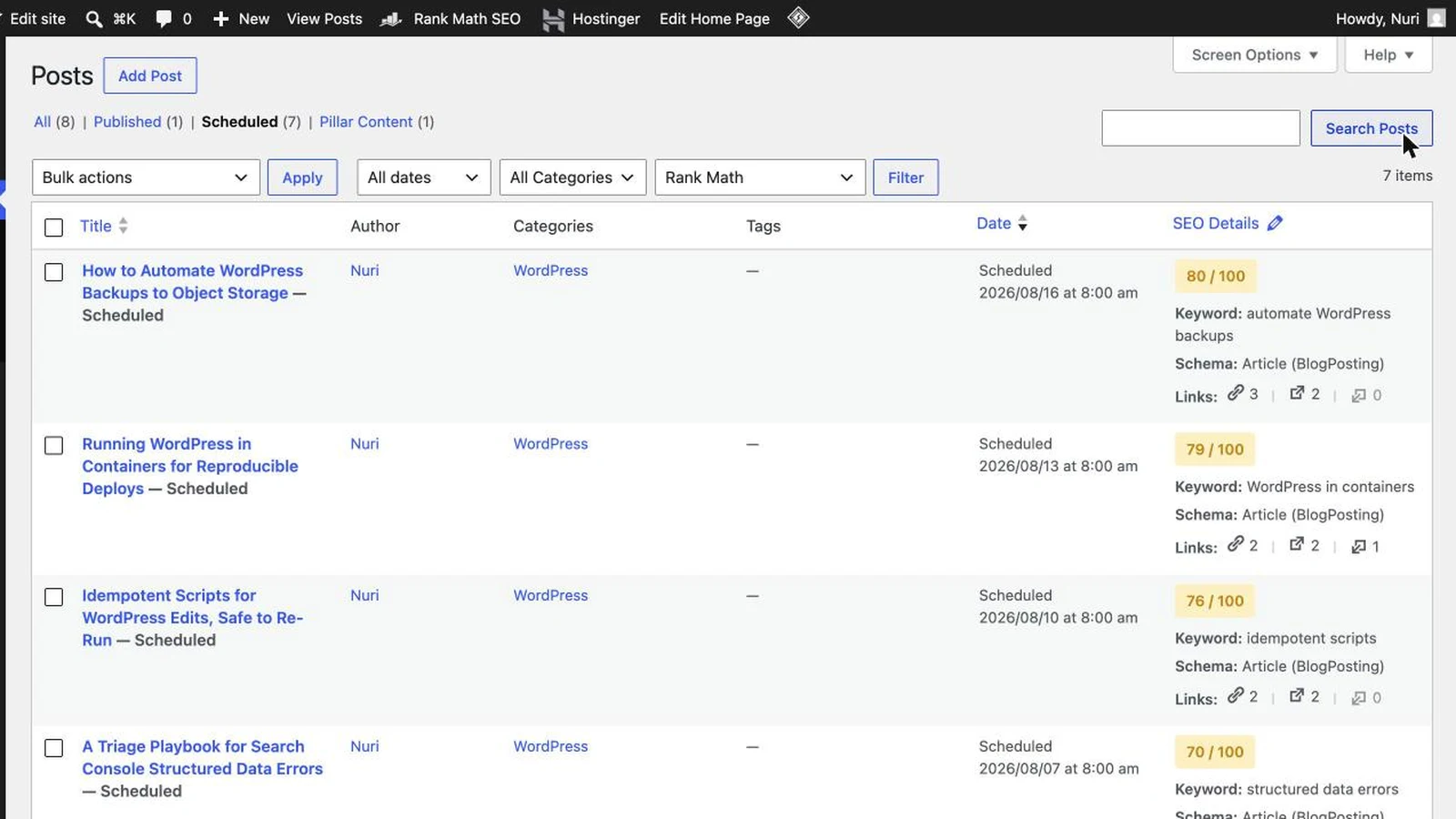Open the search icon in admin bar
Viewport: 1456px width, 819px height.
pyautogui.click(x=94, y=18)
